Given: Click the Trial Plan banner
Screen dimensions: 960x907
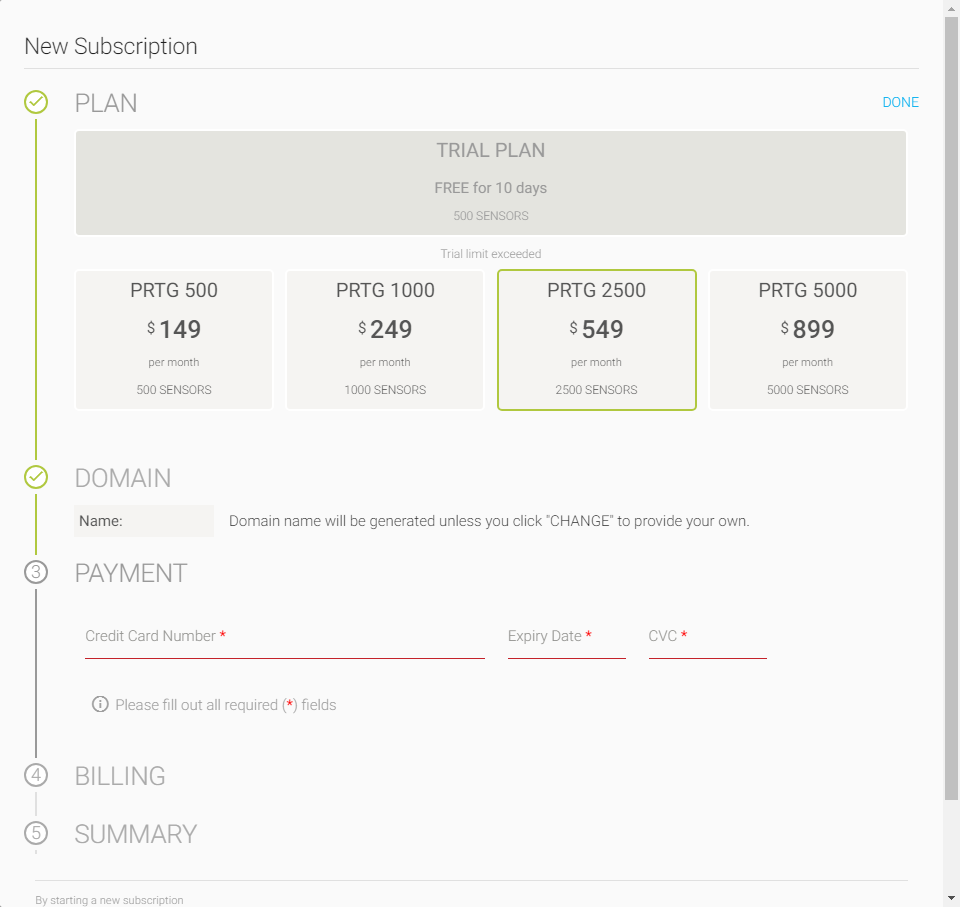Looking at the screenshot, I should [490, 183].
